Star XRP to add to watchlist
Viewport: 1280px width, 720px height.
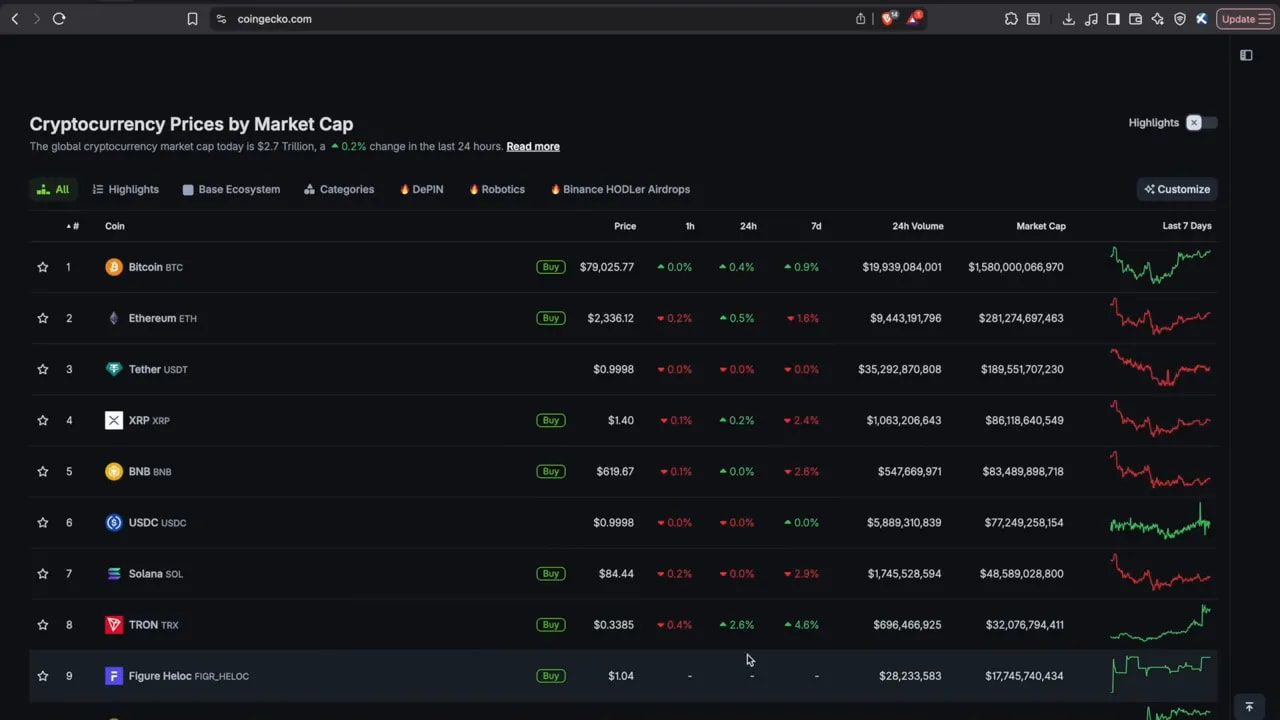[x=43, y=420]
